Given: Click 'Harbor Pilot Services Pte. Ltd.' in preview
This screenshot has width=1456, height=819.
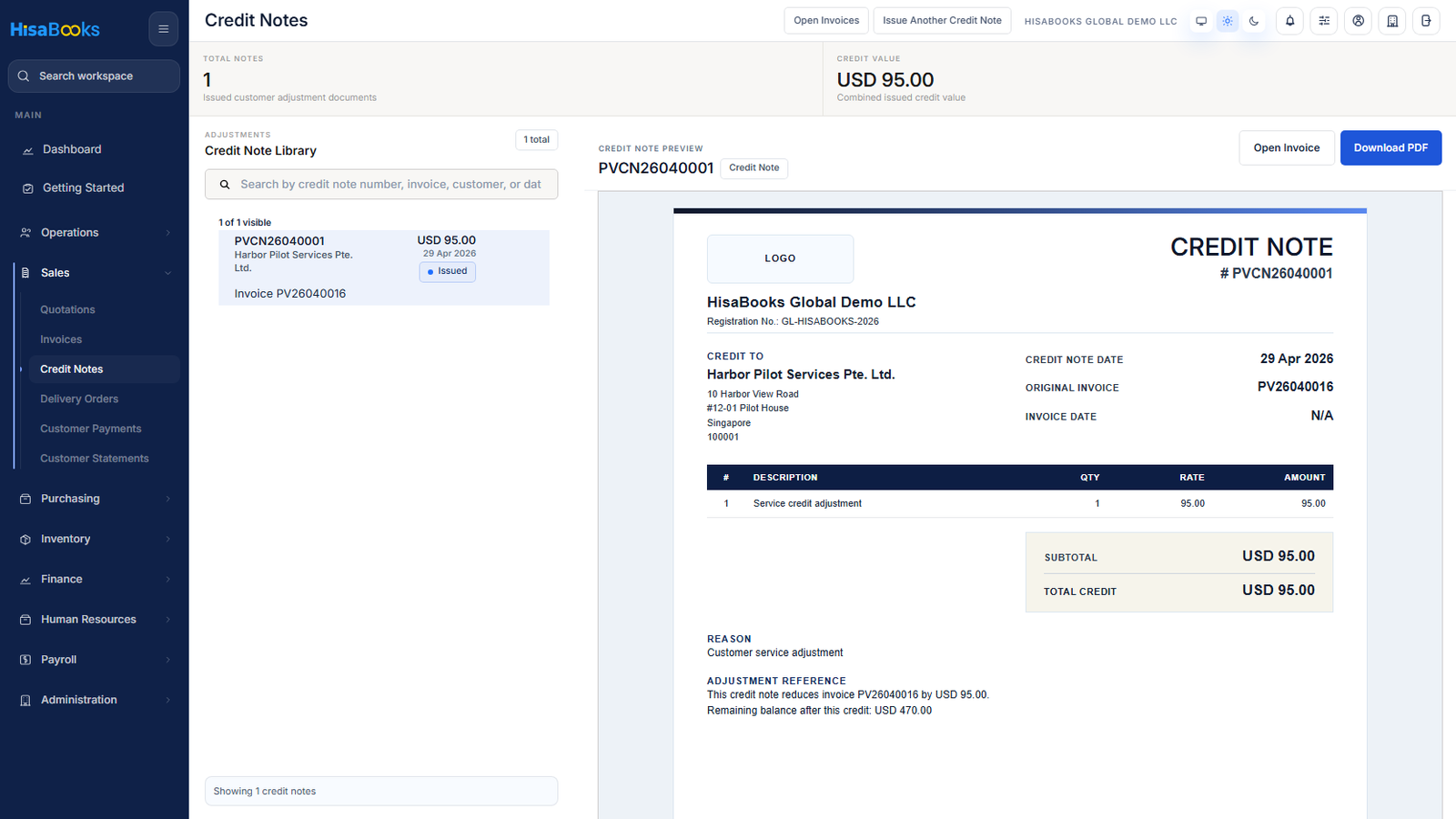Looking at the screenshot, I should pyautogui.click(x=801, y=375).
